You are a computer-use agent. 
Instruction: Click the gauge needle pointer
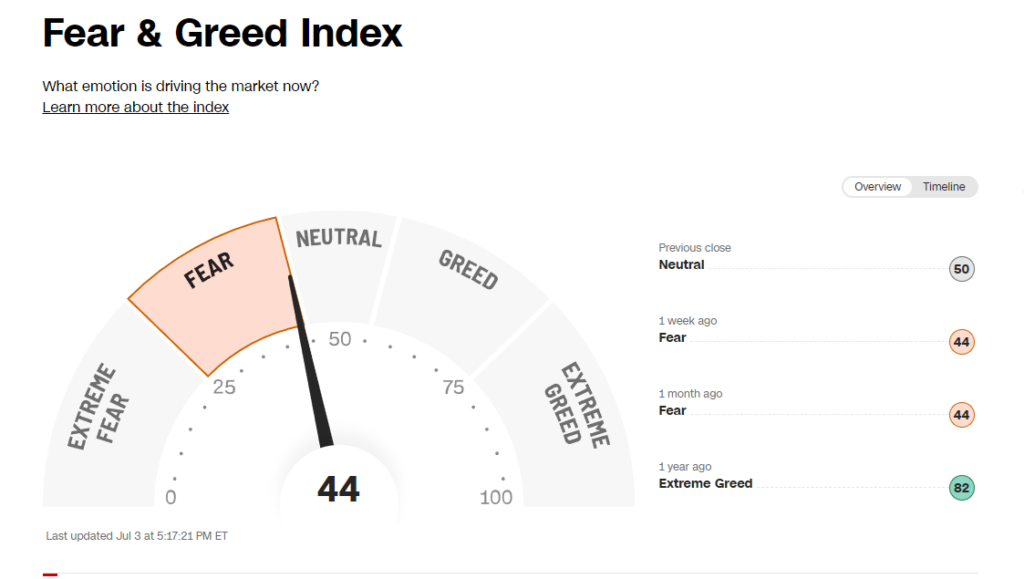[312, 362]
